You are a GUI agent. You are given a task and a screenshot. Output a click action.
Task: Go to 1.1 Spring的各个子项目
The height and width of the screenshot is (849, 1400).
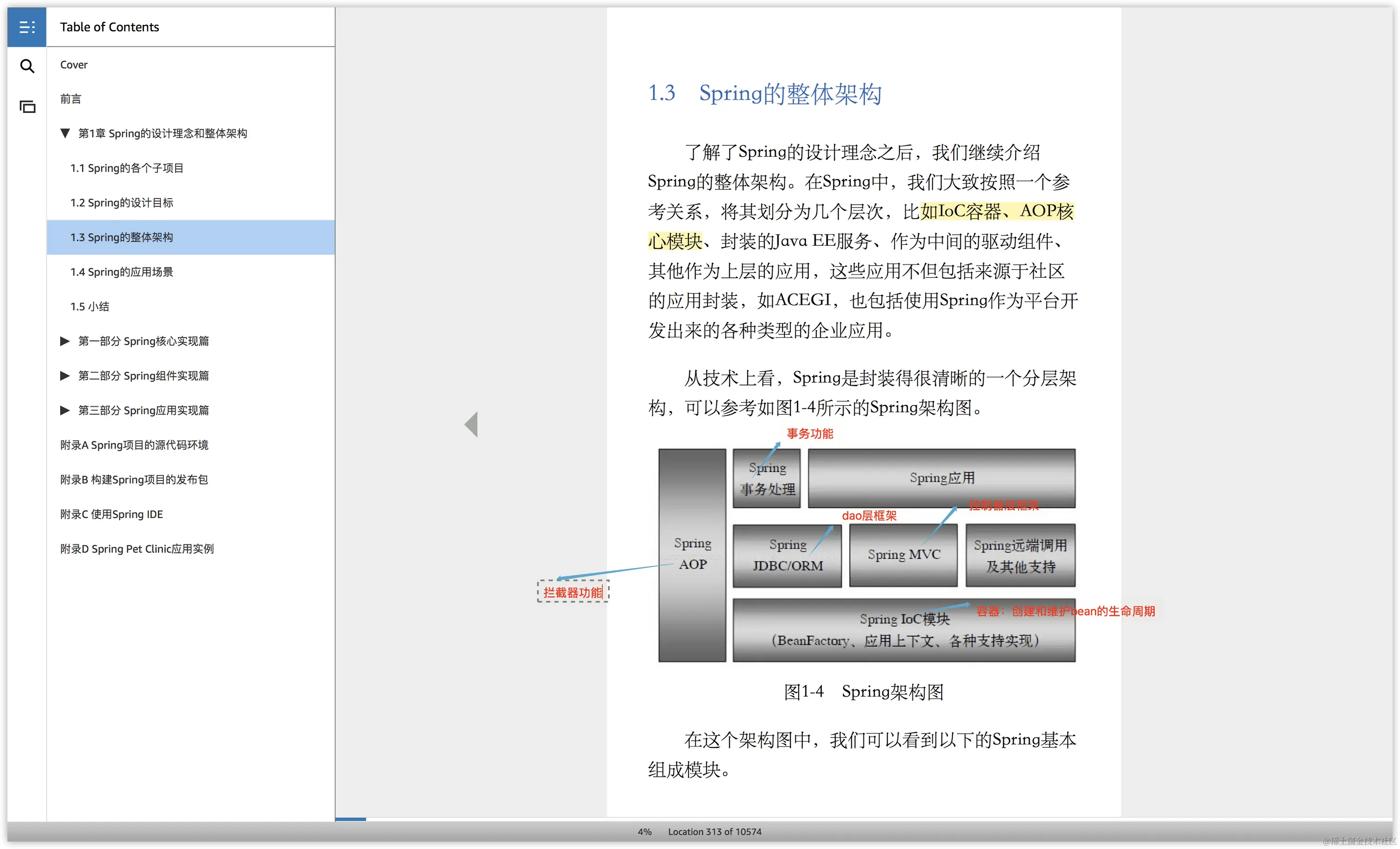[127, 168]
